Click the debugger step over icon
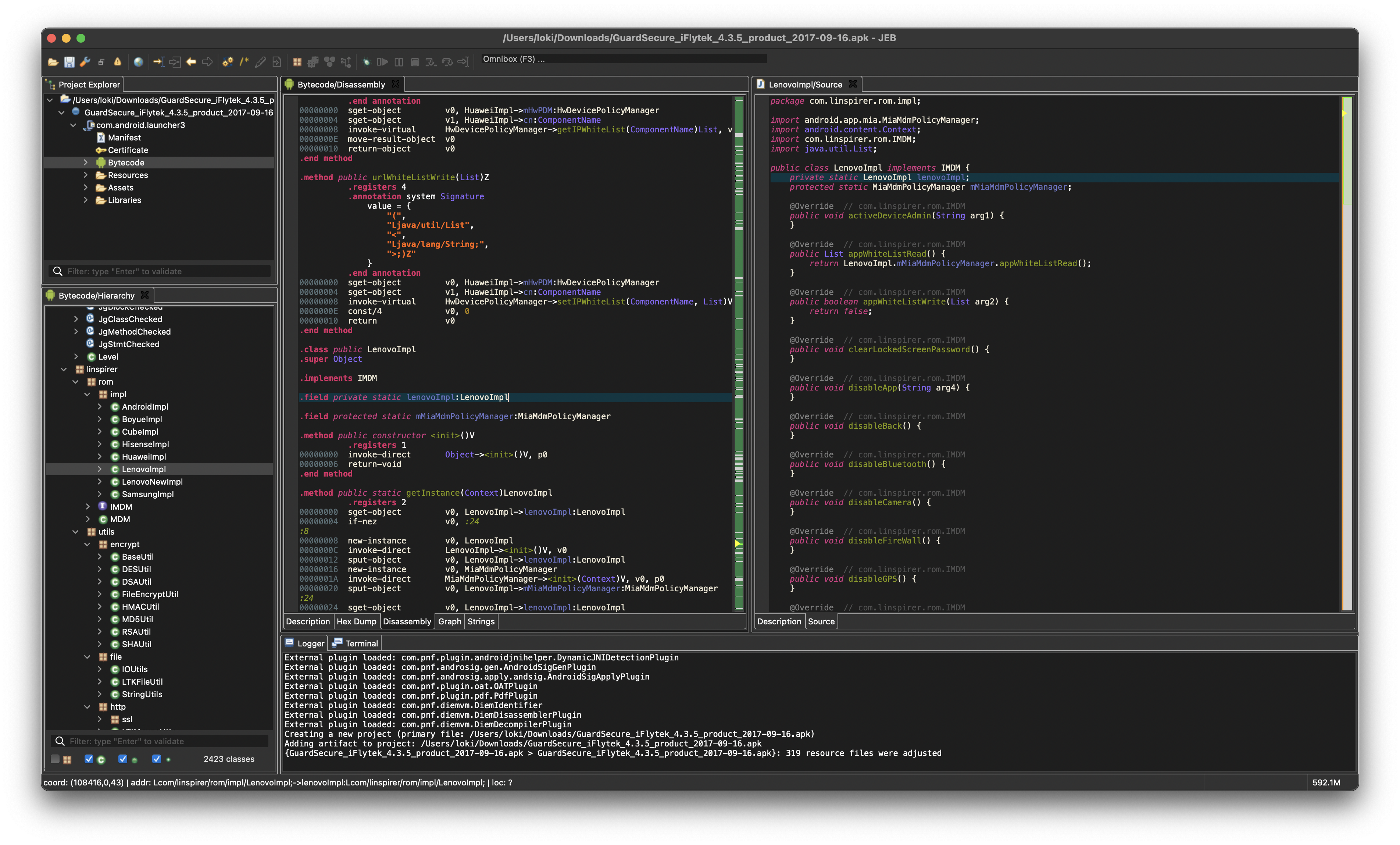Viewport: 1400px width, 845px height. click(x=447, y=62)
